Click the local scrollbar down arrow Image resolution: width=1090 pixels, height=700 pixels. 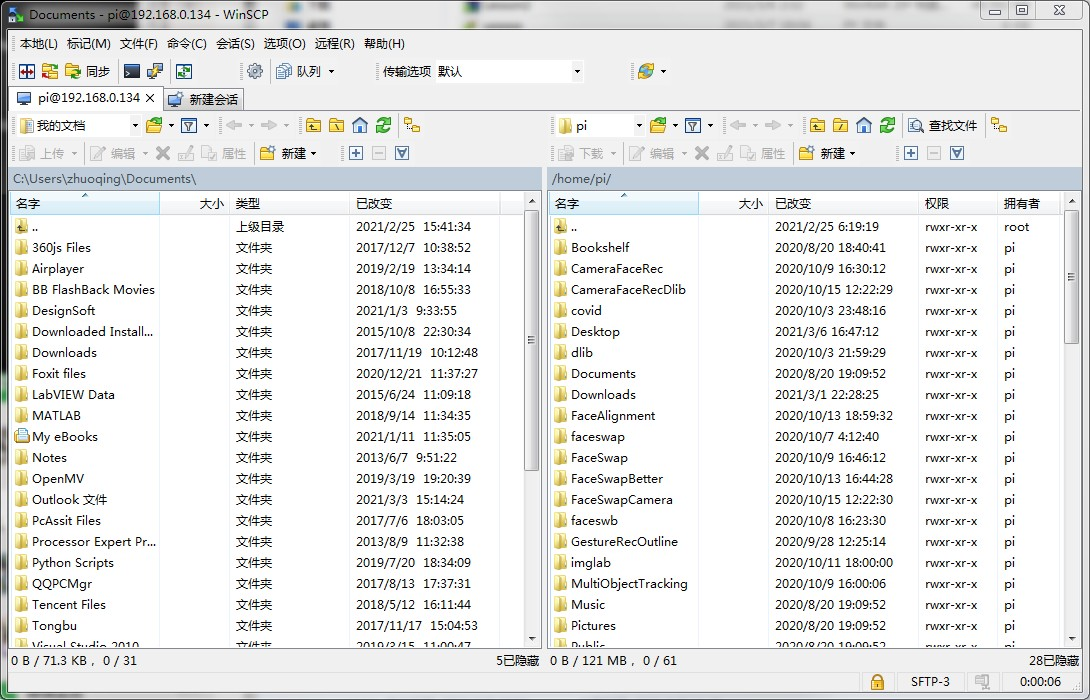click(x=532, y=639)
